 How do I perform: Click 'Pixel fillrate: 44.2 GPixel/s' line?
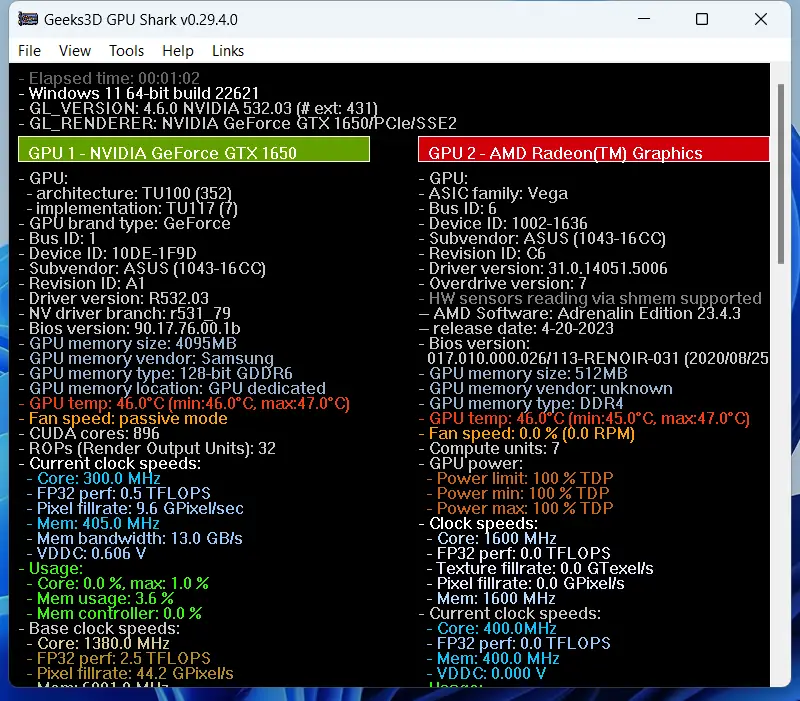(x=130, y=673)
